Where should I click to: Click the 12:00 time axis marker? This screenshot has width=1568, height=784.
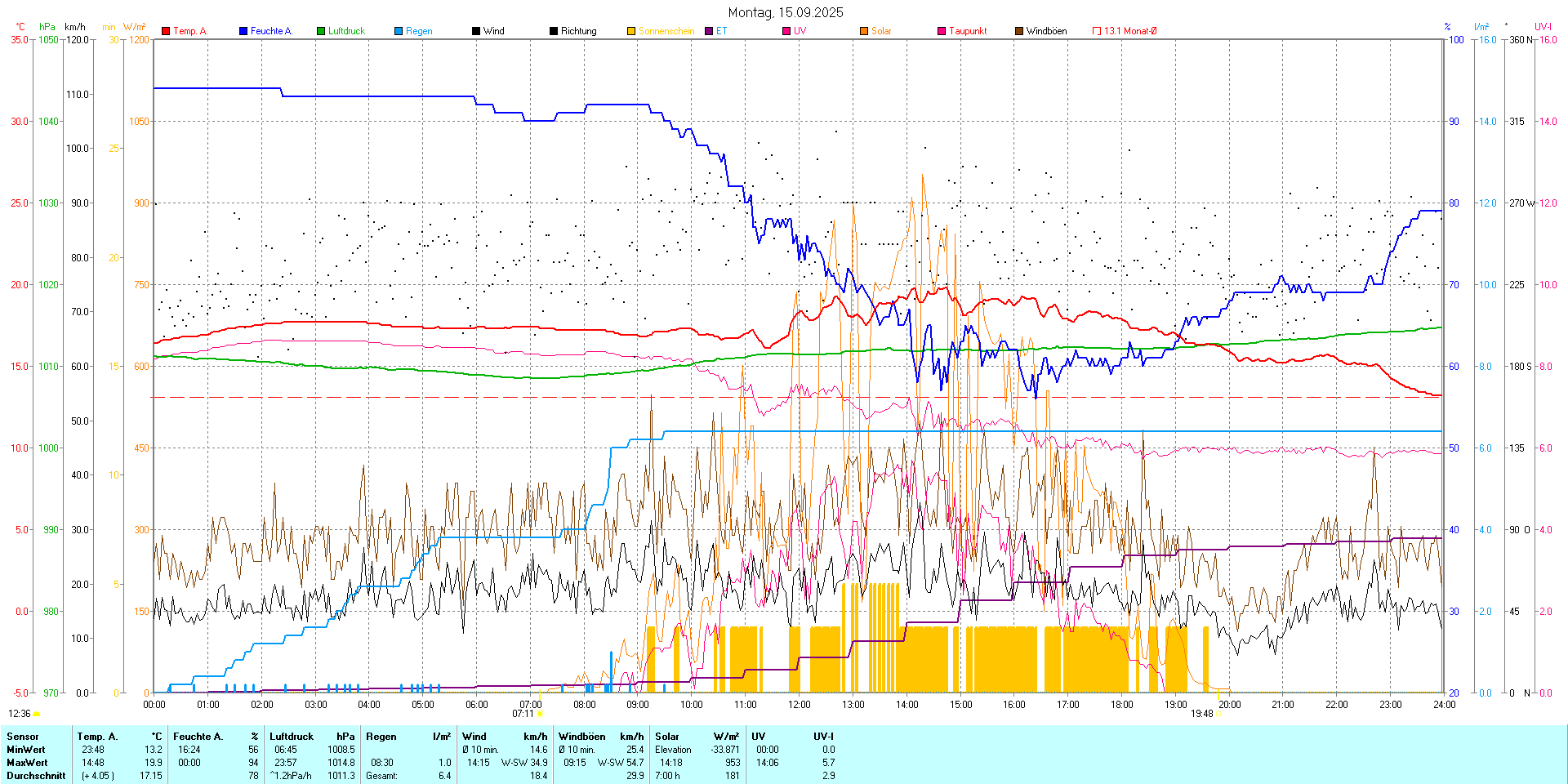(799, 705)
